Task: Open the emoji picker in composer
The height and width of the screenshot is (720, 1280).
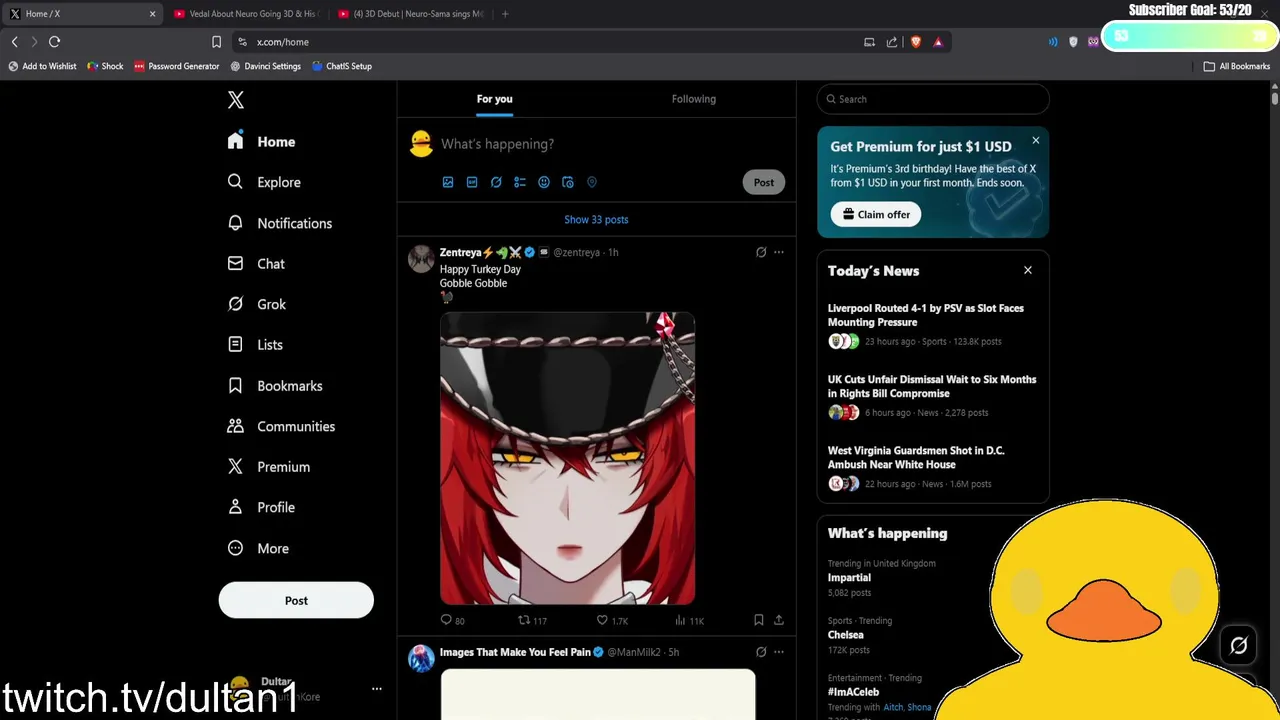Action: tap(544, 182)
